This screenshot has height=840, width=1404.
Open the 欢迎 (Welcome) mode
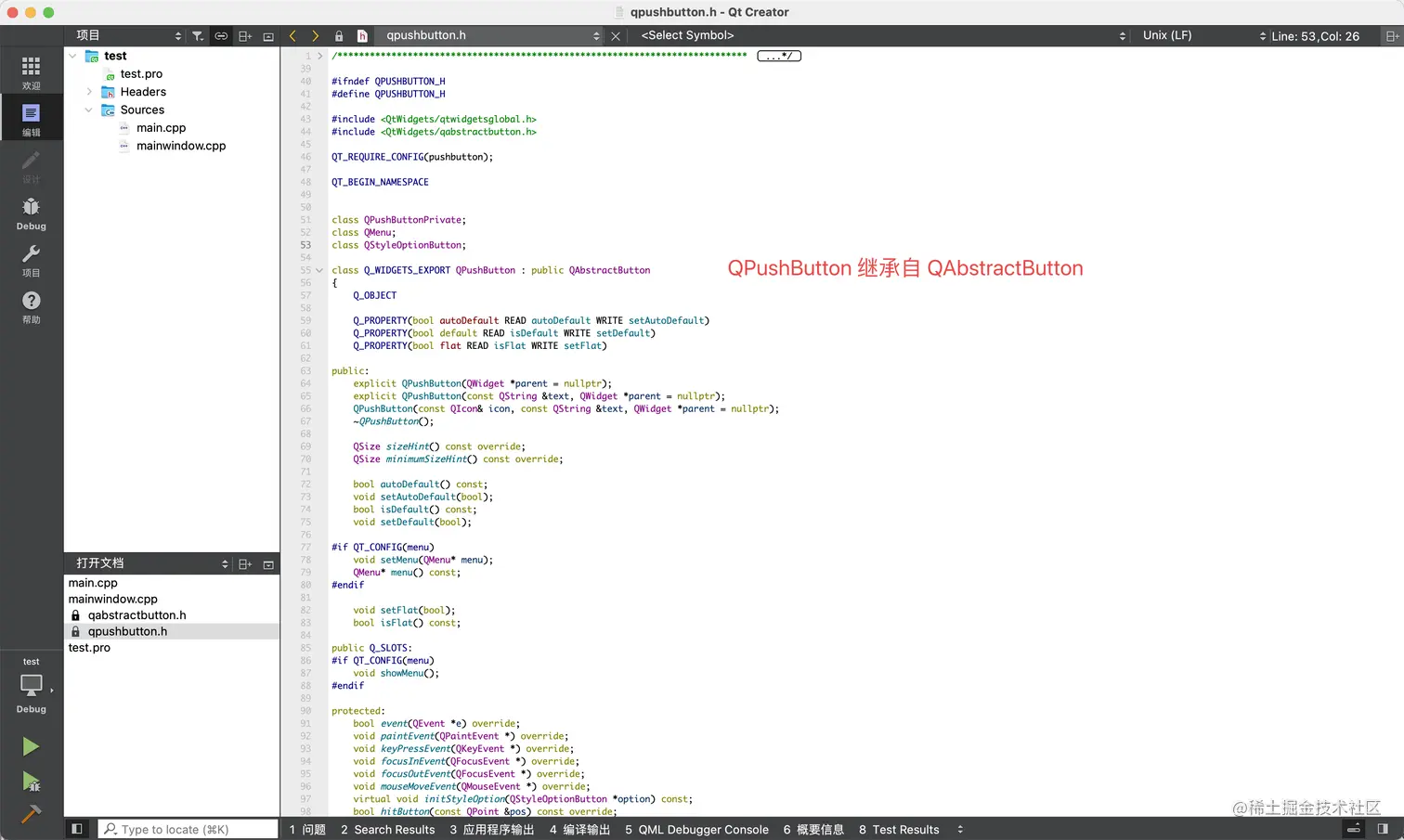point(31,72)
